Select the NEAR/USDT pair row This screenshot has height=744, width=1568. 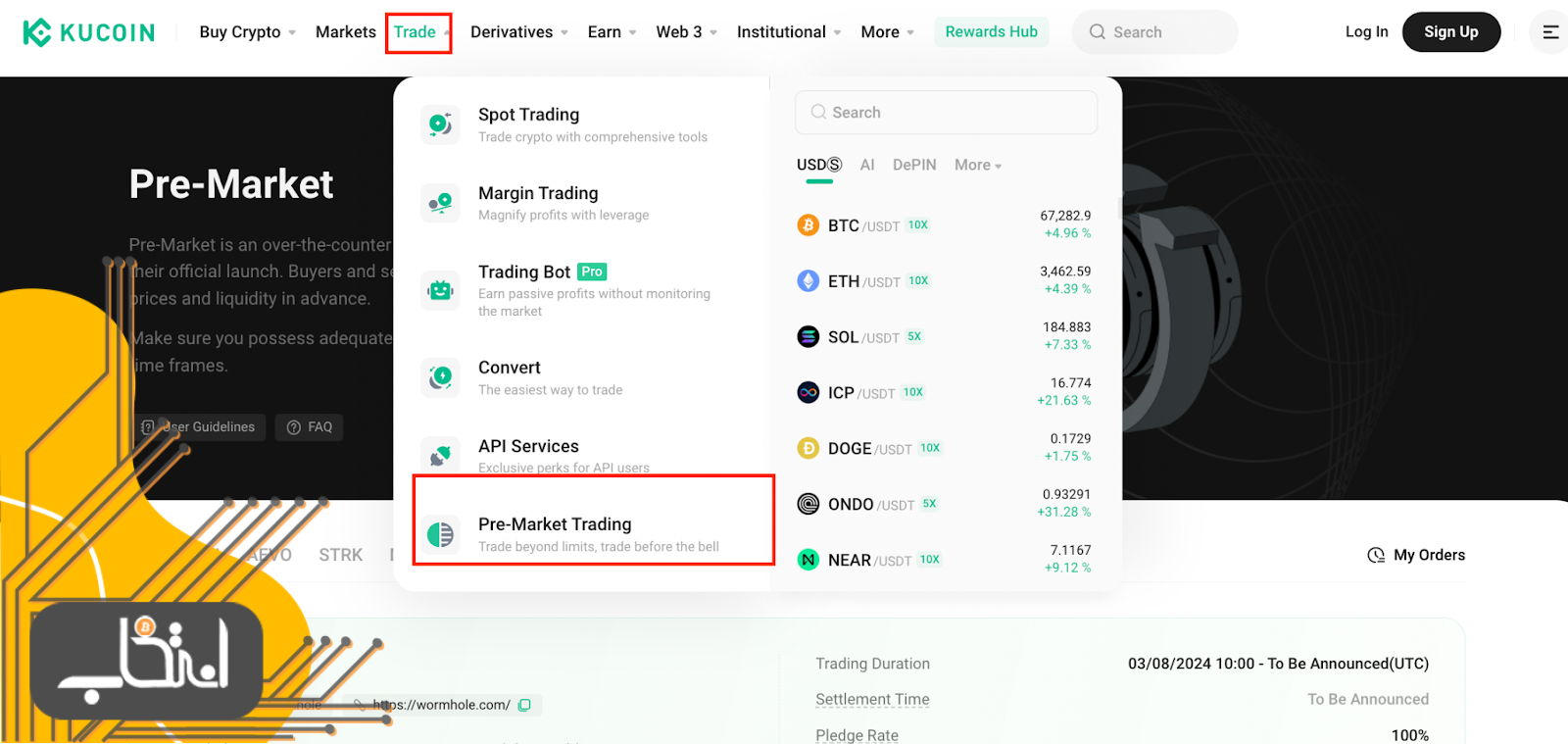pos(944,560)
